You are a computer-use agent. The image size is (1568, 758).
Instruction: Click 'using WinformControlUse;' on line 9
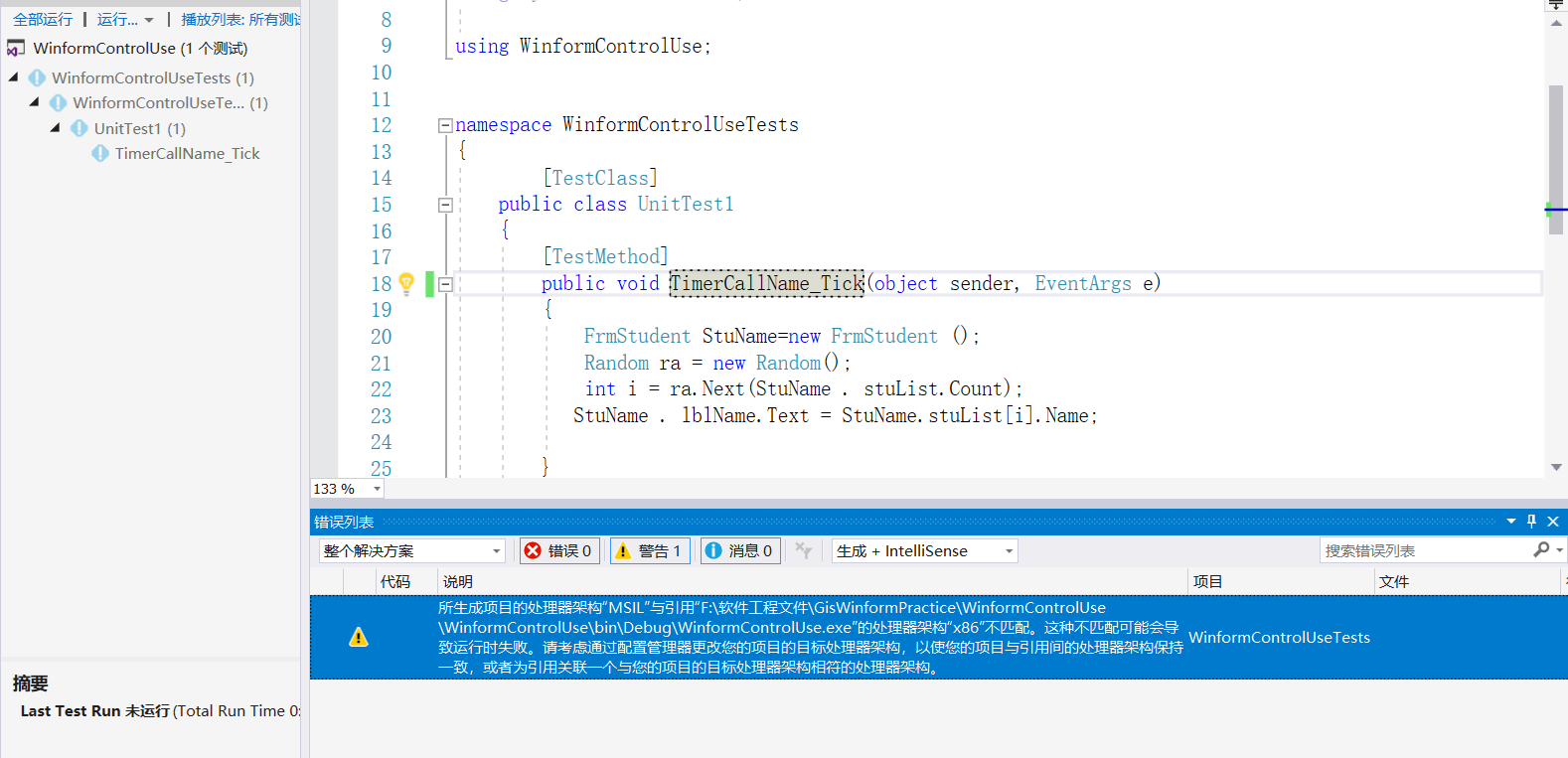tap(583, 46)
